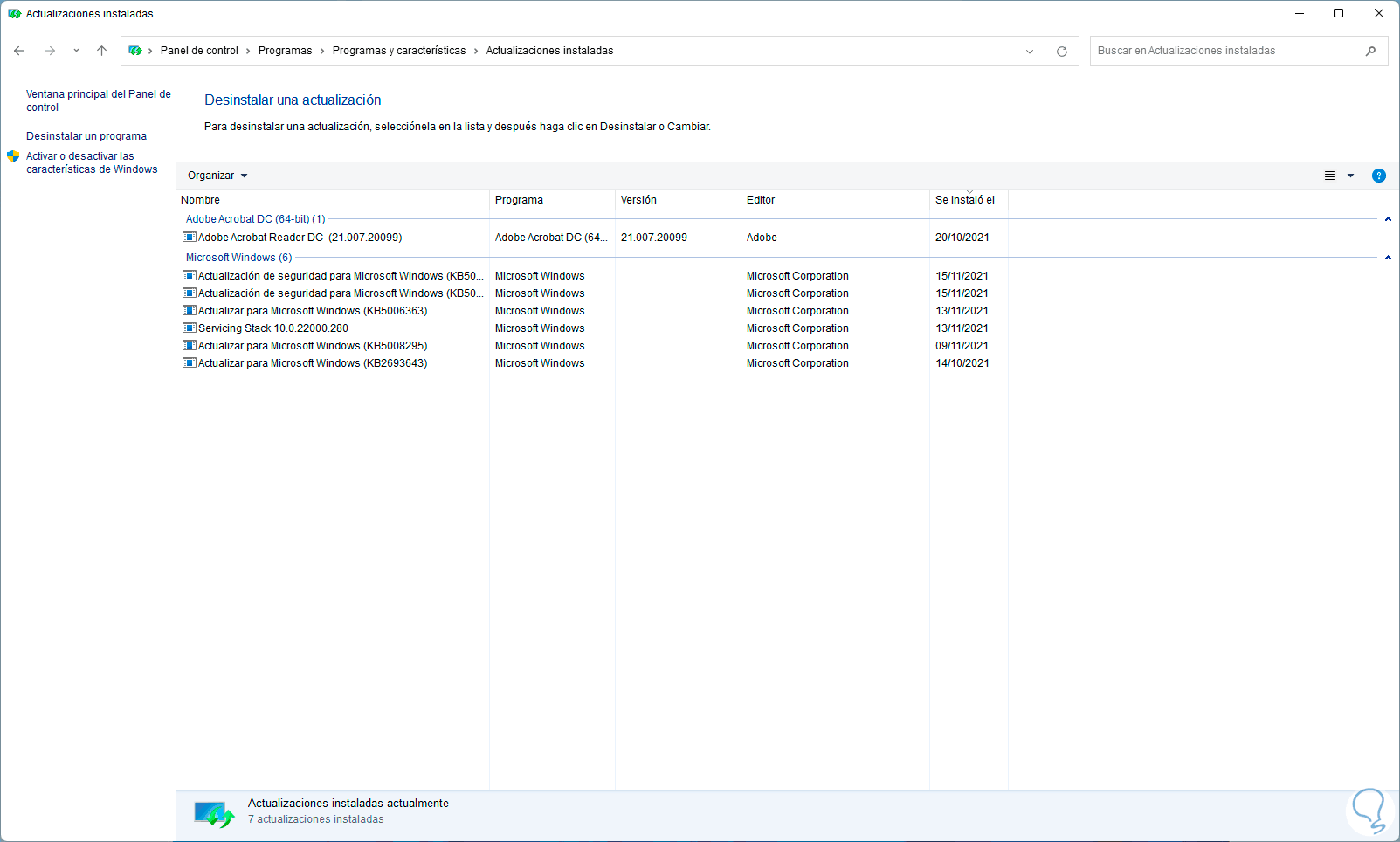Open the blue help question mark icon
Image resolution: width=1400 pixels, height=842 pixels.
point(1379,176)
